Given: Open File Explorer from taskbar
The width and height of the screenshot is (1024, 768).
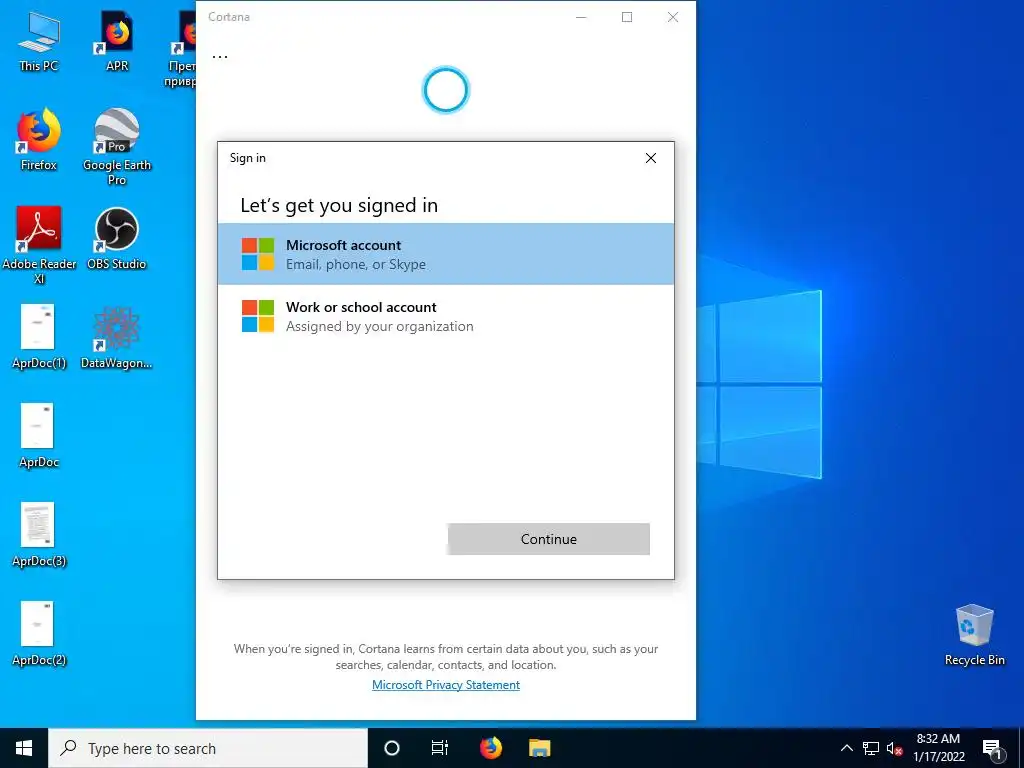Looking at the screenshot, I should coord(539,748).
